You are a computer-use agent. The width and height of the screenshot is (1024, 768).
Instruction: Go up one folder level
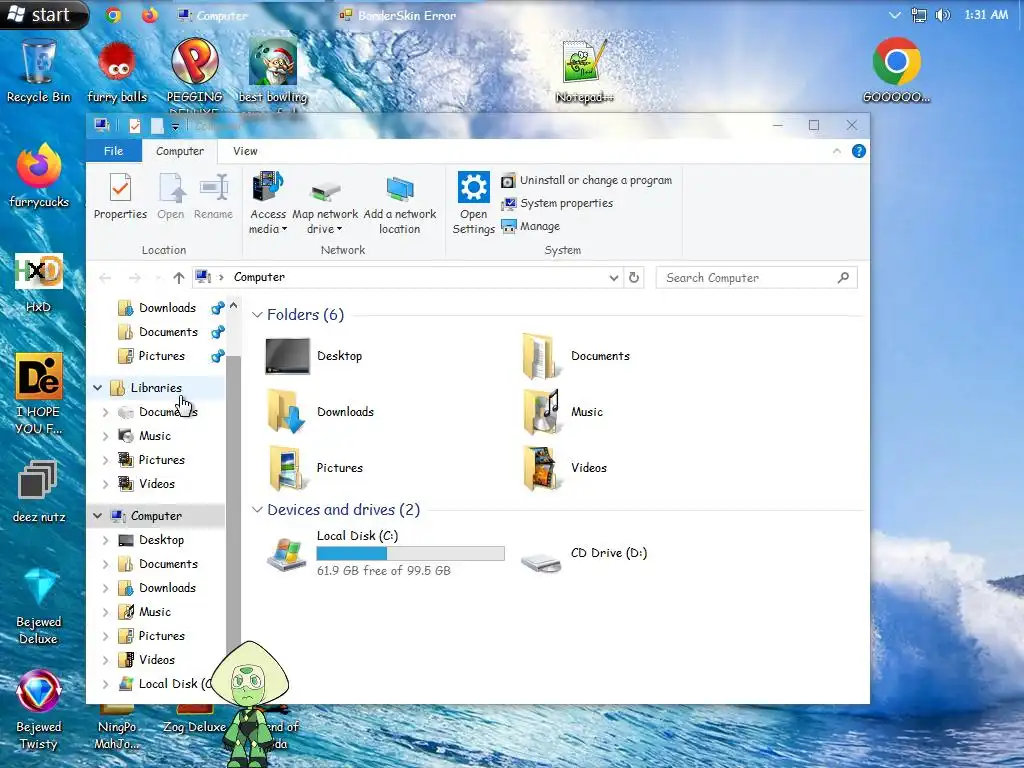[178, 278]
